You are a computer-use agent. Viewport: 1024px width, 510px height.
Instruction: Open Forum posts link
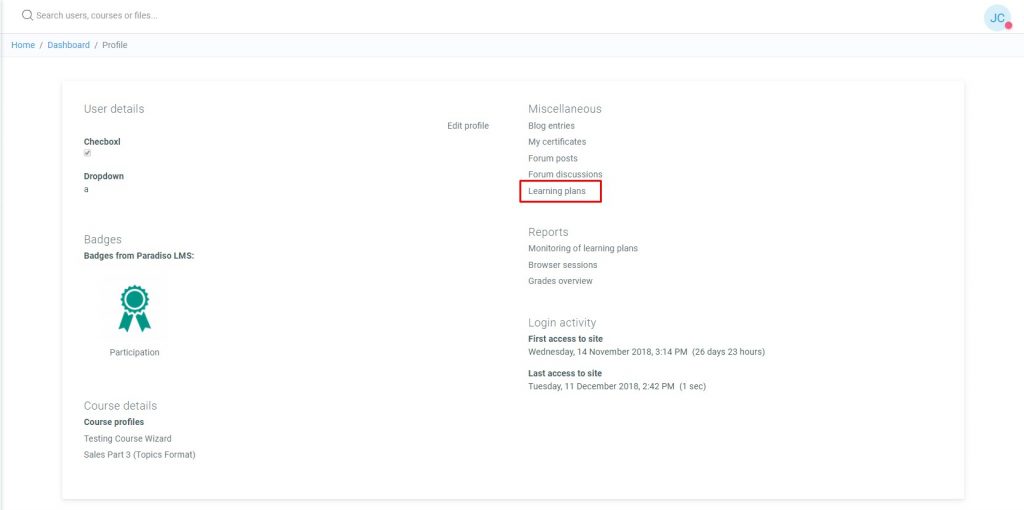coord(553,159)
